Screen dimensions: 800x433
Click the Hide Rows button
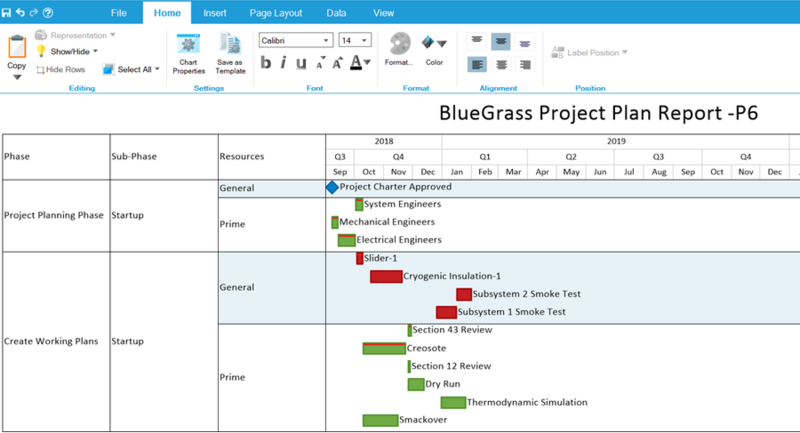click(x=61, y=70)
